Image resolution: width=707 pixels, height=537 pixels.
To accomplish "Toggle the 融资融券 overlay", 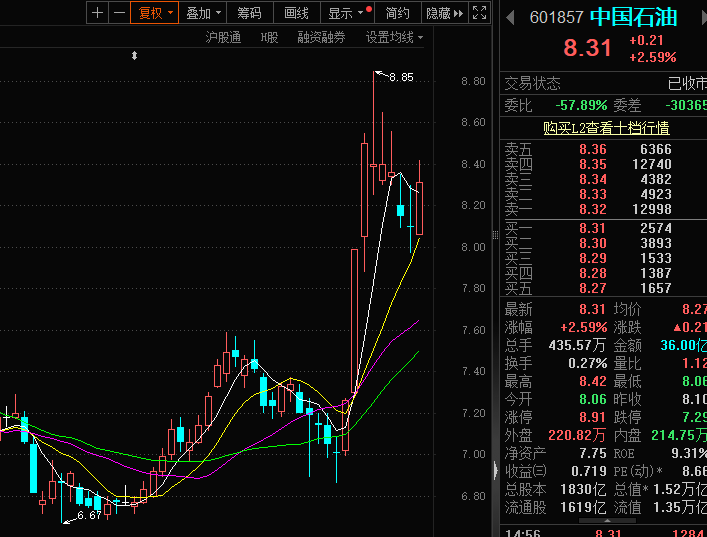I will (x=321, y=37).
